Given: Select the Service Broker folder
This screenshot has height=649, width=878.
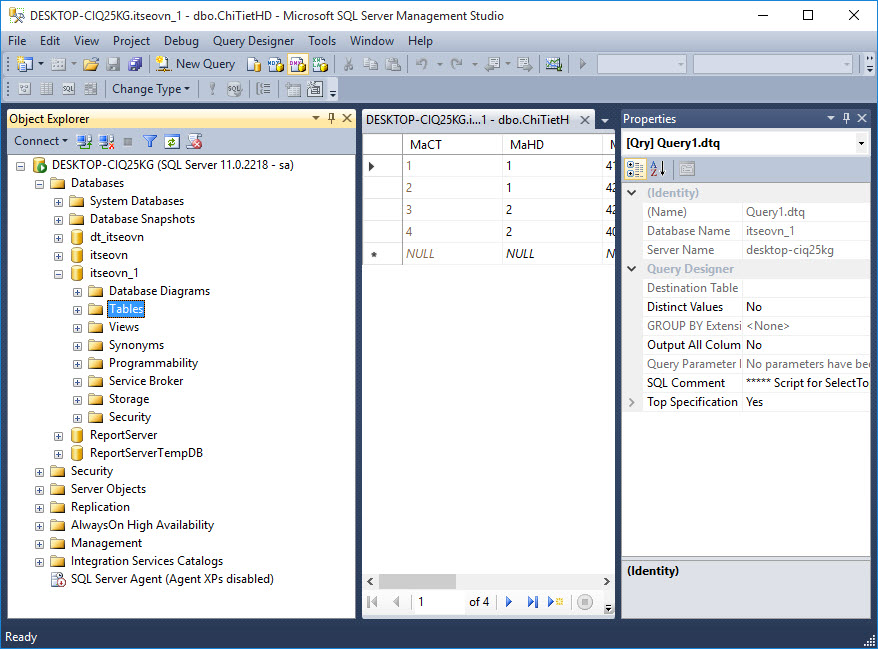Looking at the screenshot, I should (x=146, y=381).
